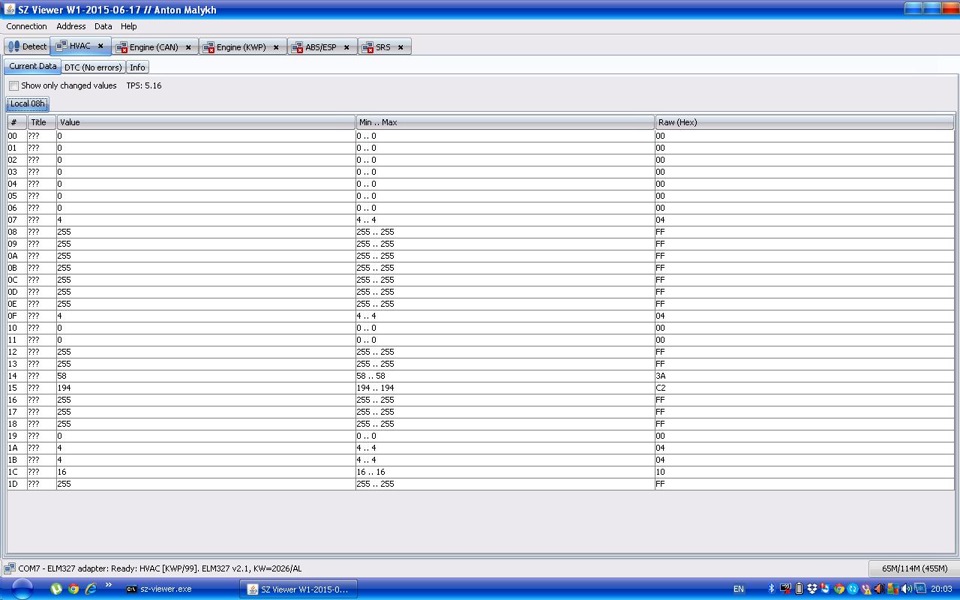Click the raw hex 10 cell

[x=804, y=472]
